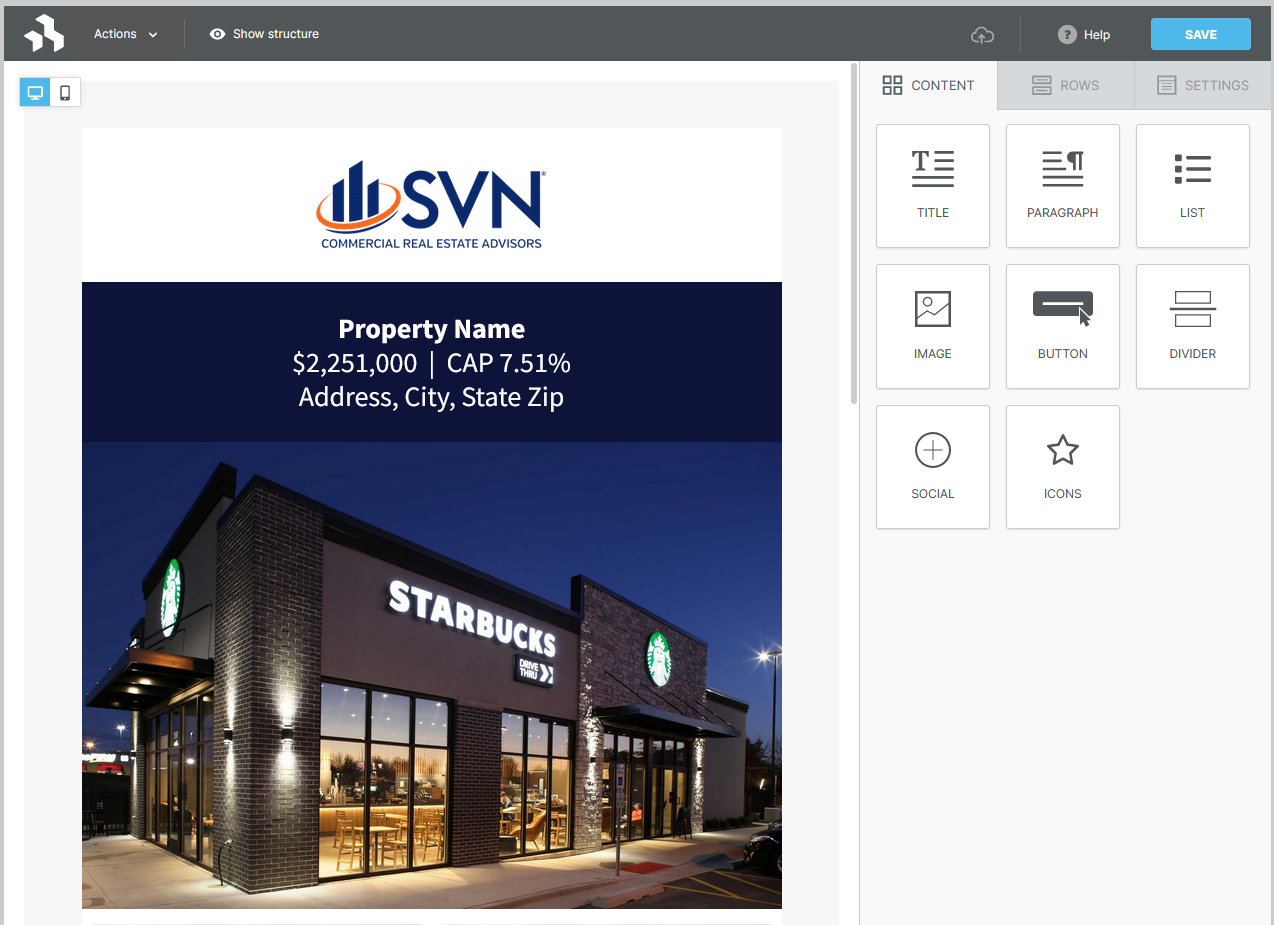Click the editor canvas vertical scrollbar
The width and height of the screenshot is (1274, 925).
(x=853, y=234)
